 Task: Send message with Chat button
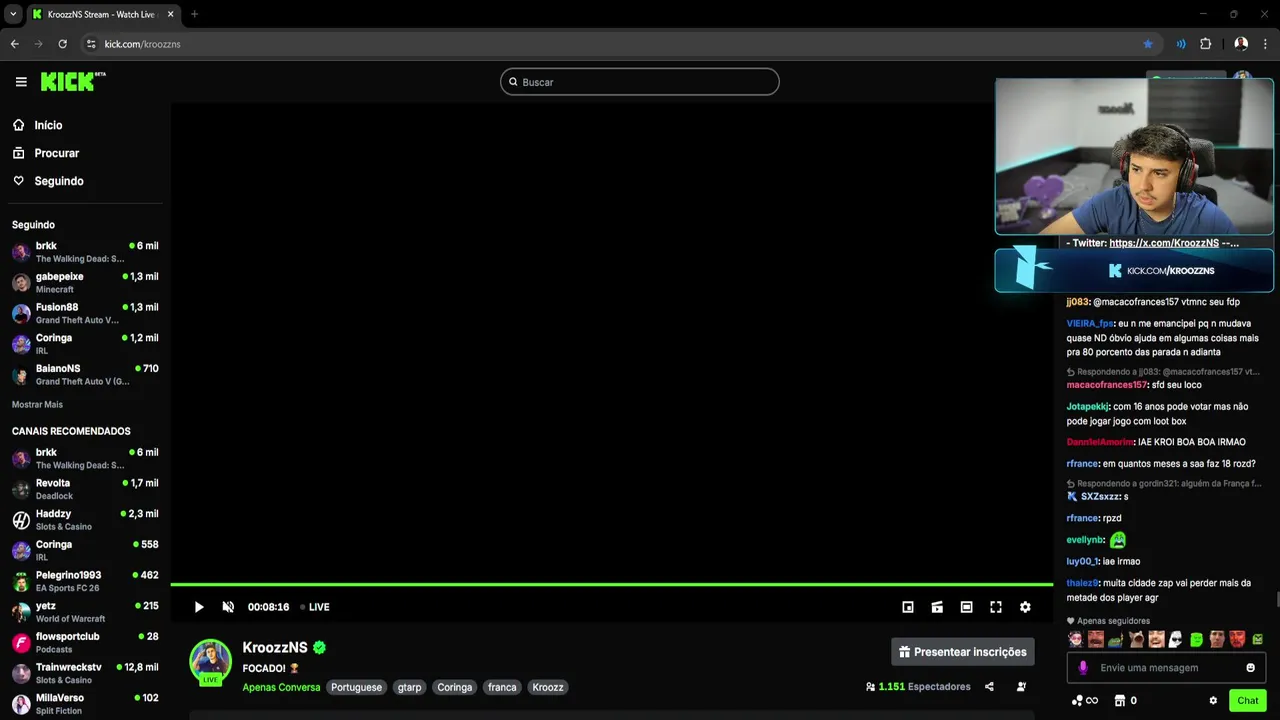pyautogui.click(x=1248, y=701)
